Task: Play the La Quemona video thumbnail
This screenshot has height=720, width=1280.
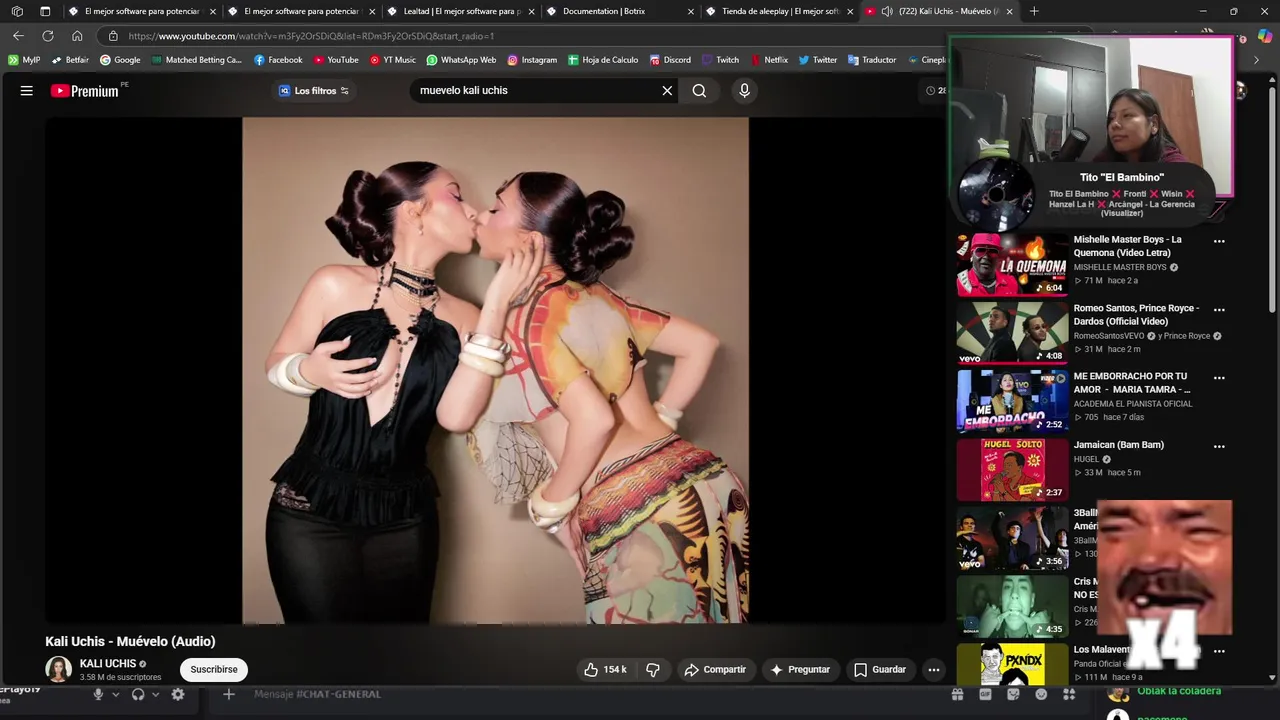Action: click(x=1012, y=265)
